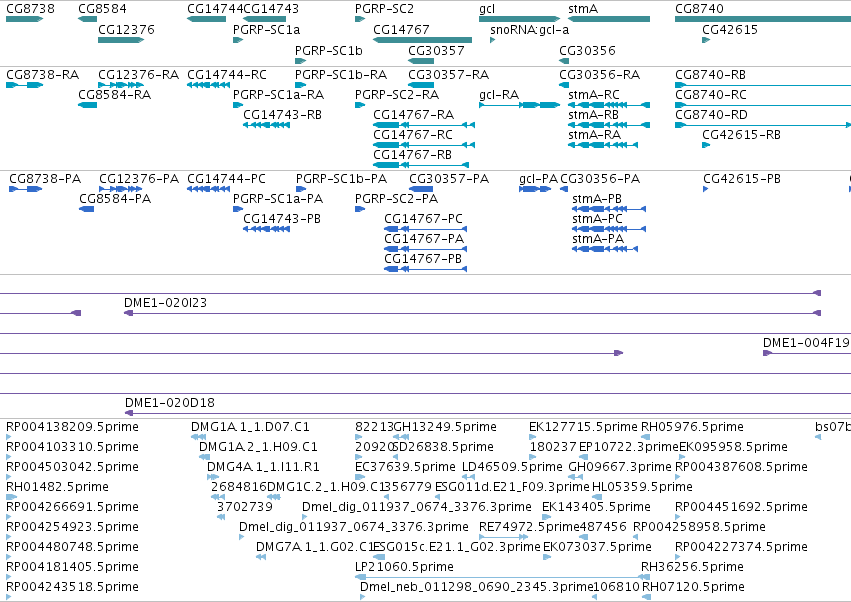Click the CG8584-RA transcript label
The height and width of the screenshot is (602, 851).
pyautogui.click(x=115, y=94)
